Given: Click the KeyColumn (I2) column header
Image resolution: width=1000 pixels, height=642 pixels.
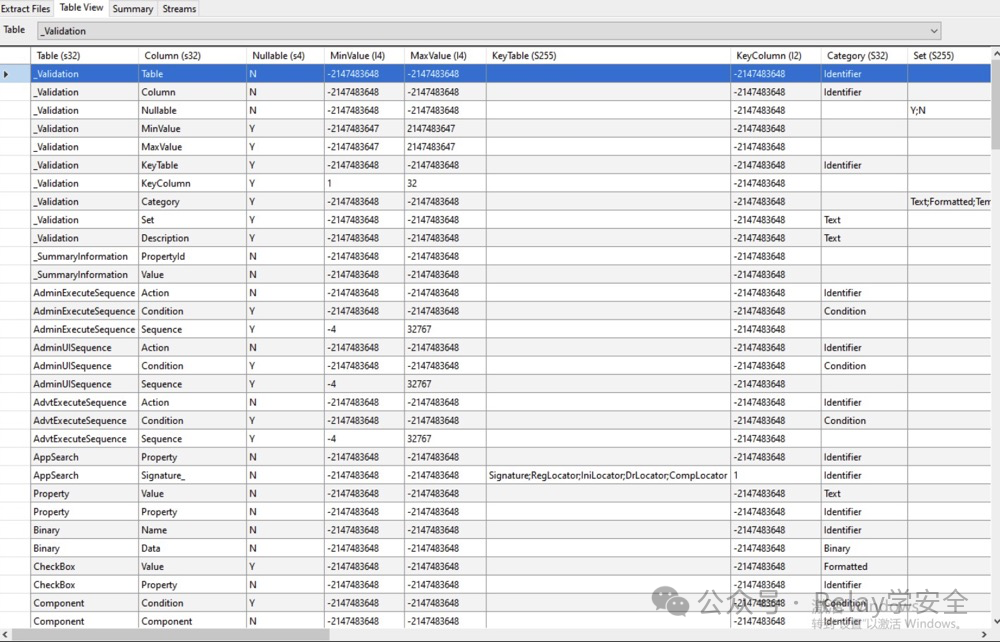Looking at the screenshot, I should 776,55.
